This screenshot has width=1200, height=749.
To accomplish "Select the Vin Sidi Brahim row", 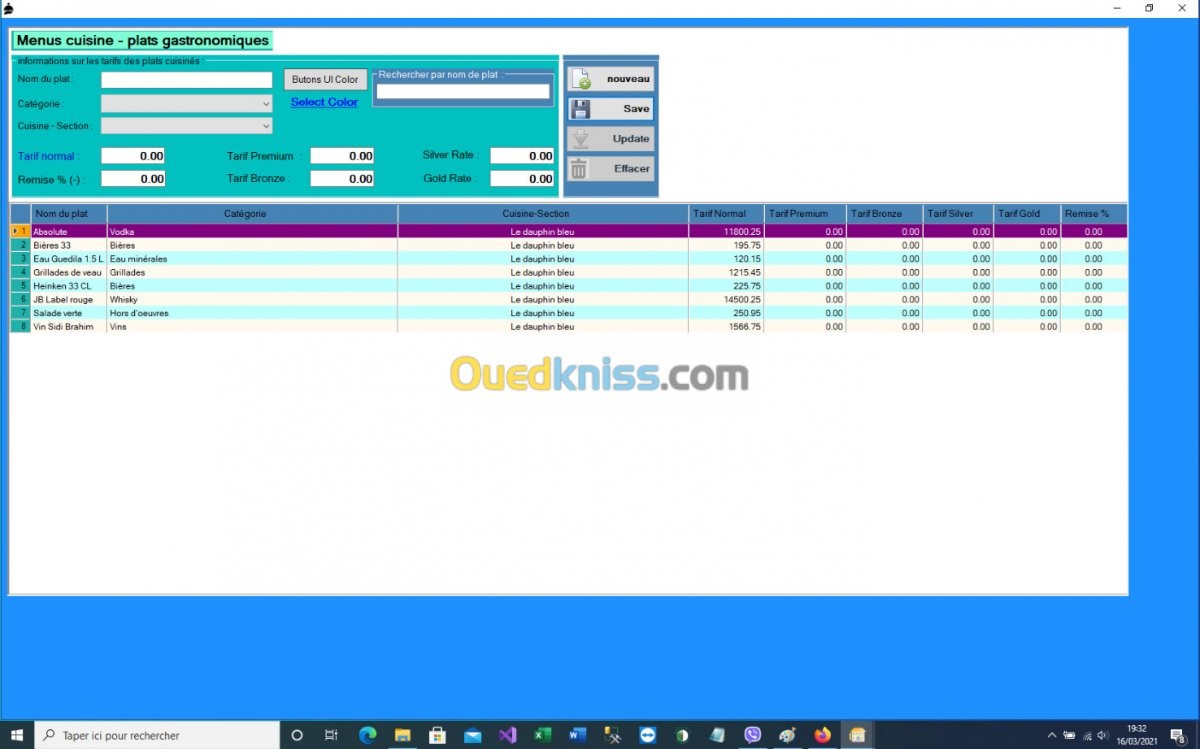I will point(568,327).
